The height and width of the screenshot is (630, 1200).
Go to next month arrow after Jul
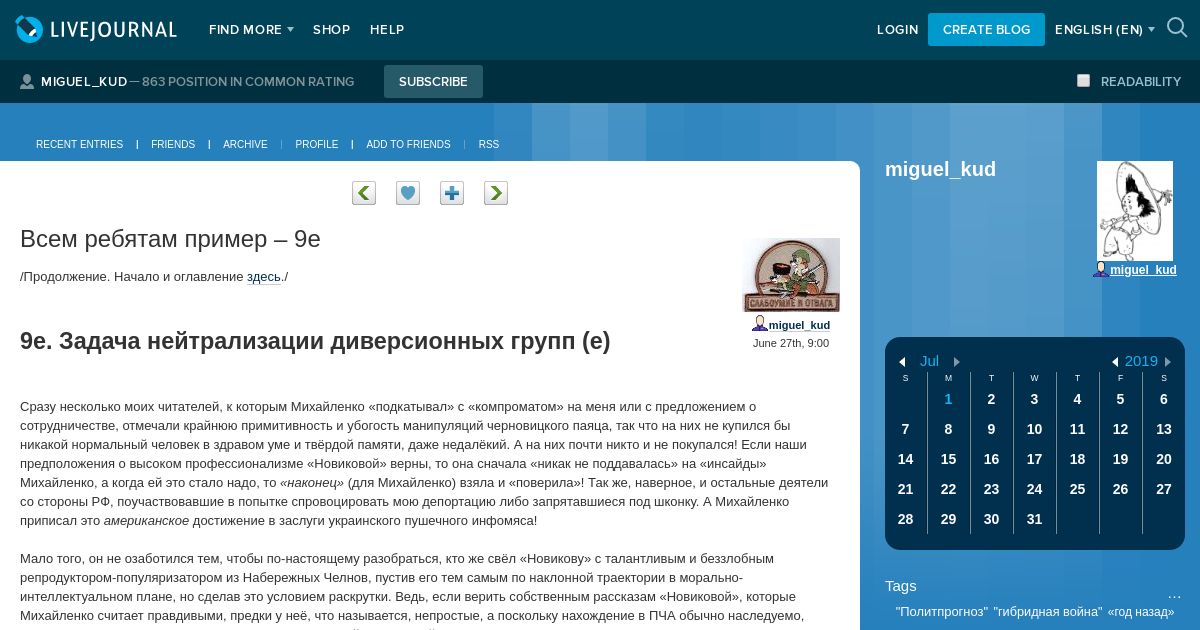coord(957,362)
